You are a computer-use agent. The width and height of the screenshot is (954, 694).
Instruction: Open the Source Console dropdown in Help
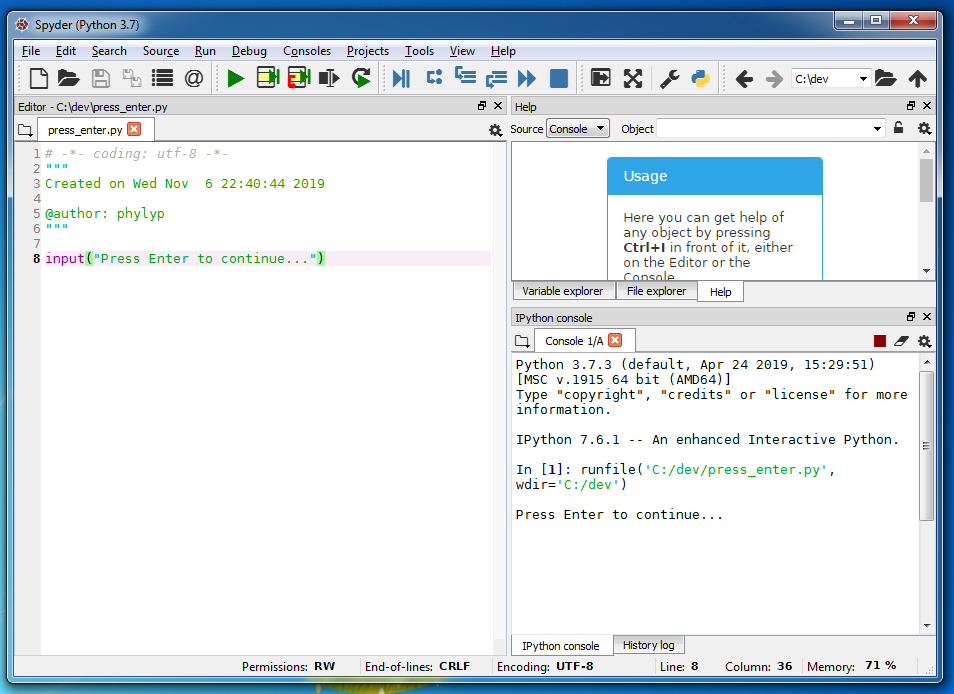pos(577,129)
